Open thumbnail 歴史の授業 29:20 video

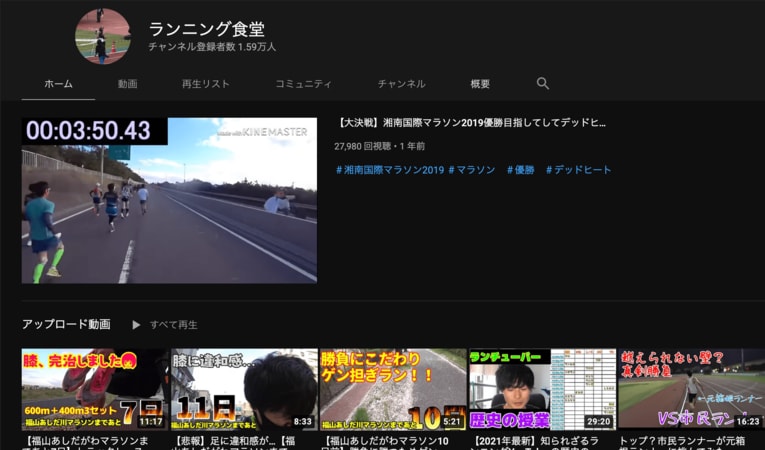[x=542, y=389]
